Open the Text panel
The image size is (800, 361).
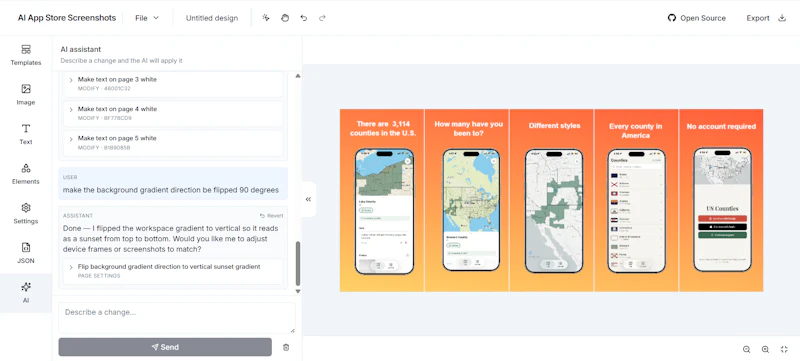[26, 134]
